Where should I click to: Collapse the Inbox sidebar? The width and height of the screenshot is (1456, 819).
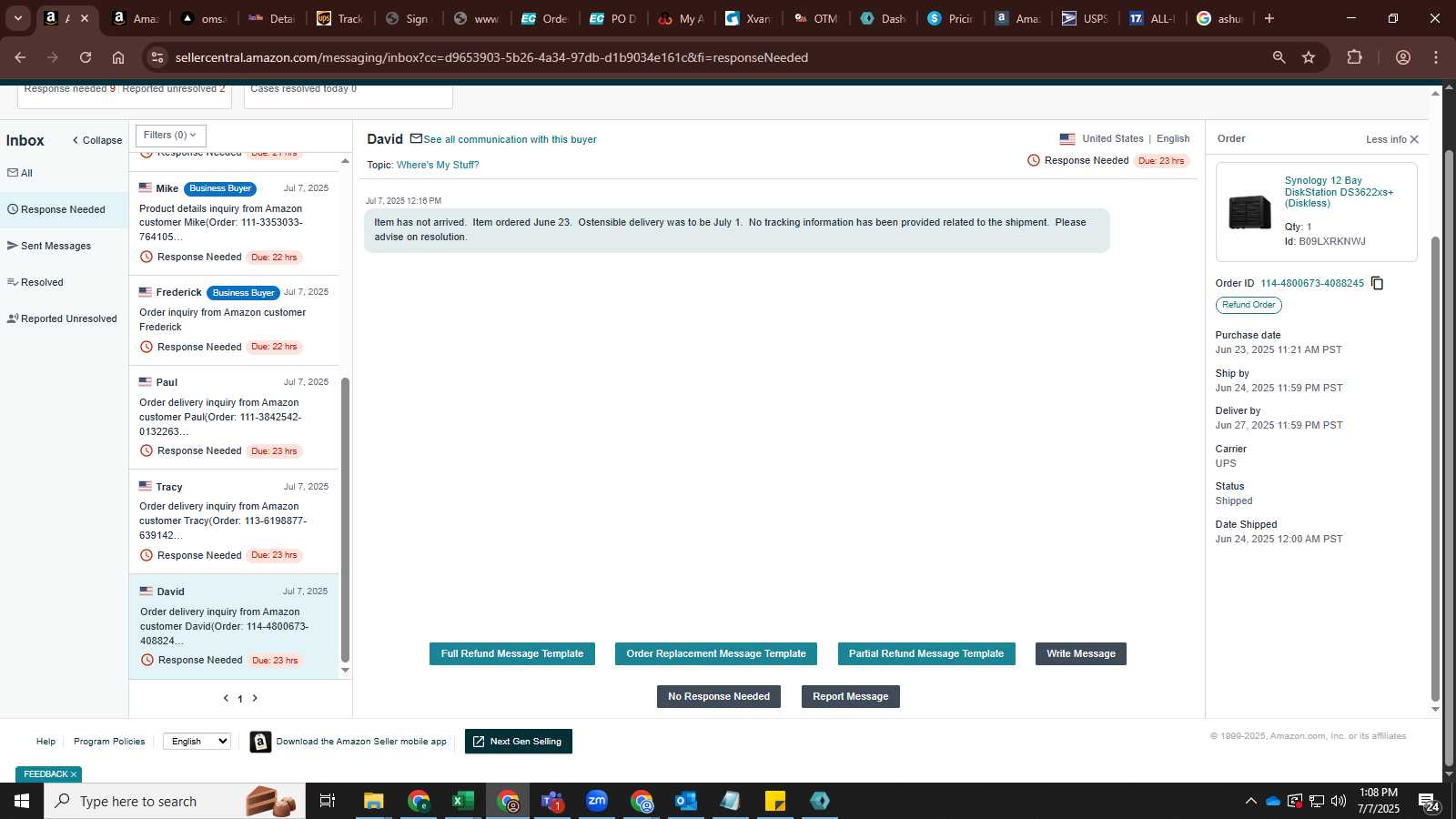(97, 140)
